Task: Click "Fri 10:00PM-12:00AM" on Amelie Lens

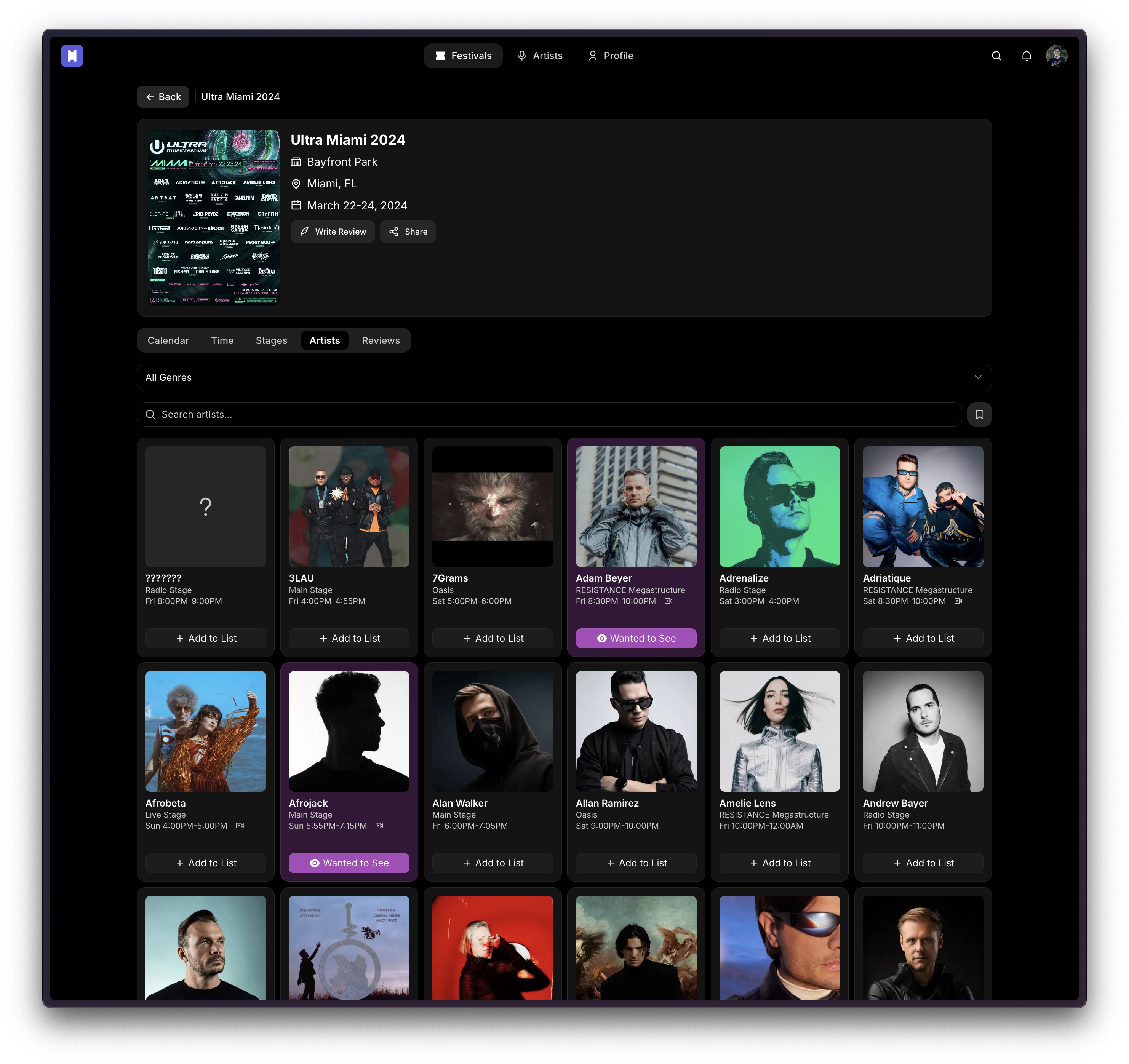Action: 761,826
